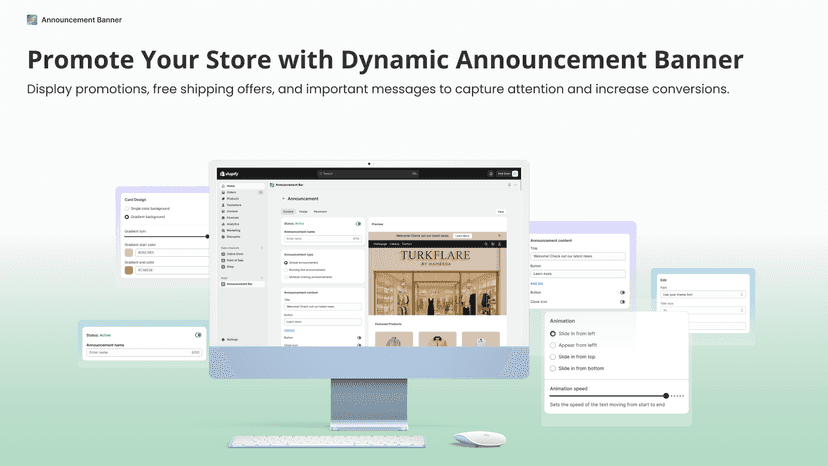Viewport: 828px width, 466px height.
Task: Toggle the Close icon switch in content card
Action: 623,302
